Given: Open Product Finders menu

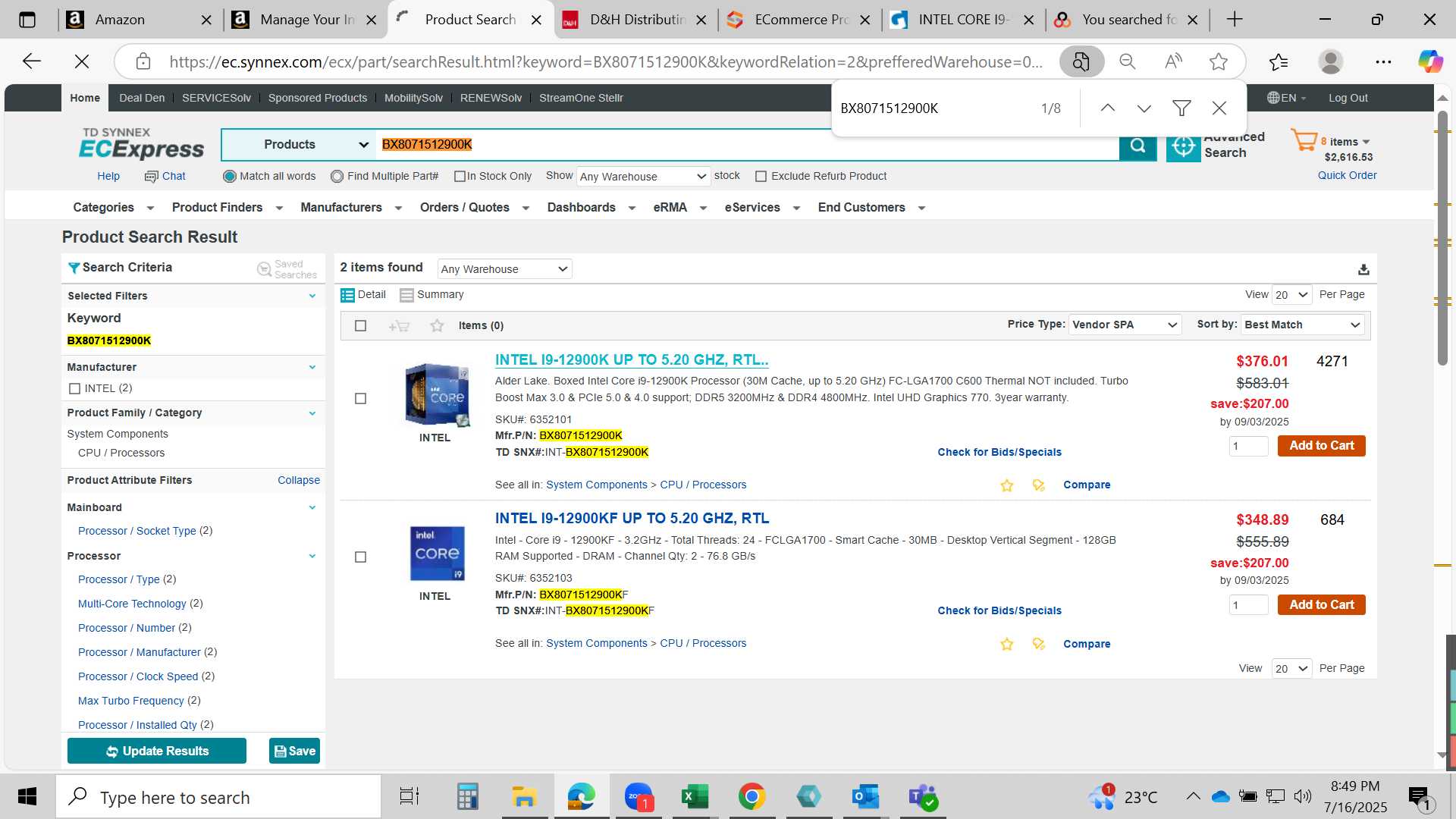Looking at the screenshot, I should [227, 208].
